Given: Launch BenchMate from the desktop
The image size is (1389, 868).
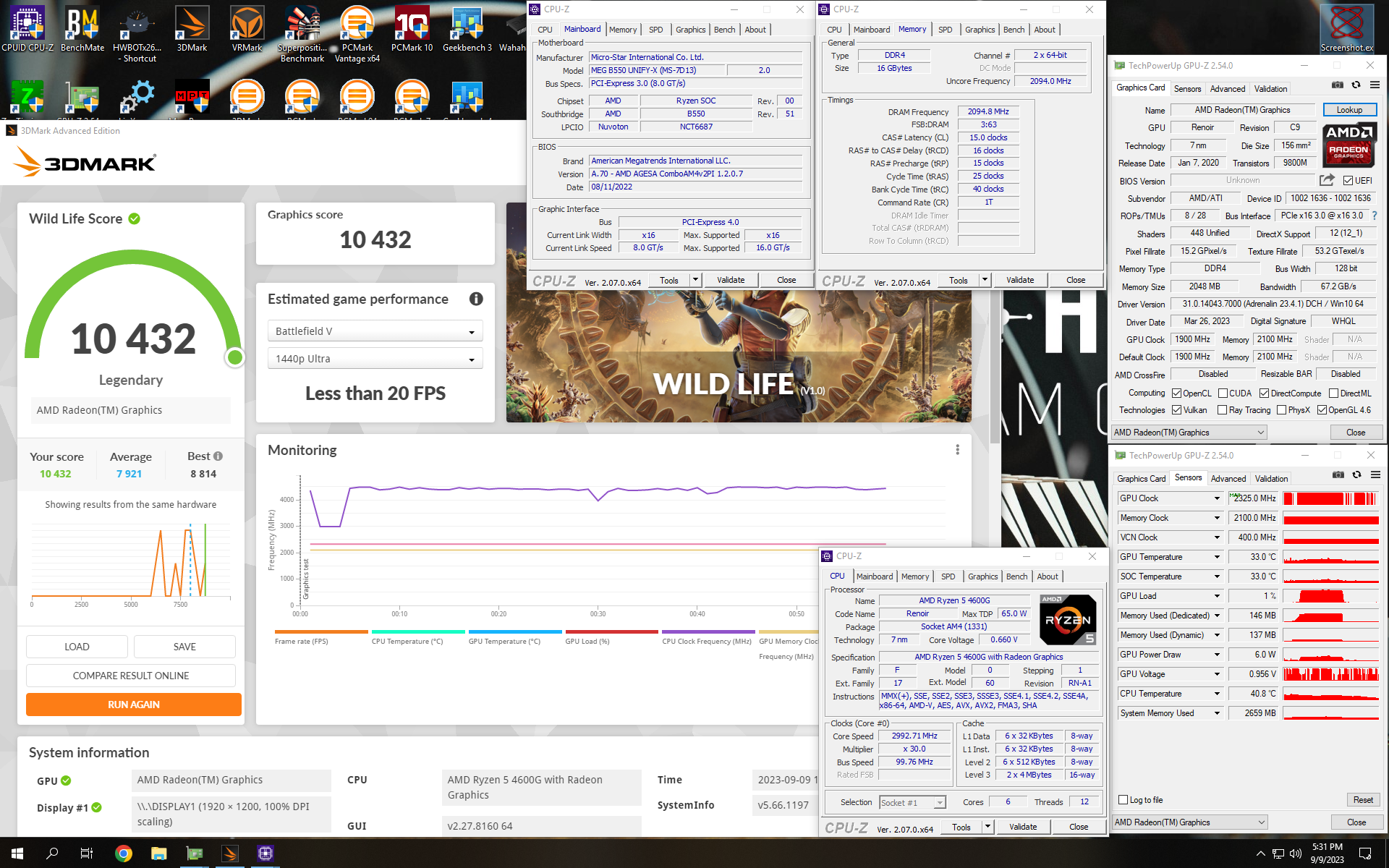Looking at the screenshot, I should (82, 29).
